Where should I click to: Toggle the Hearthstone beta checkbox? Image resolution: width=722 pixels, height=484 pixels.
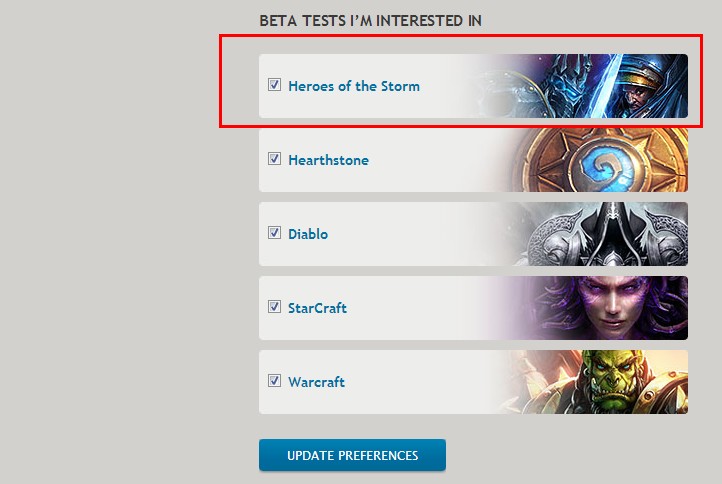(274, 159)
